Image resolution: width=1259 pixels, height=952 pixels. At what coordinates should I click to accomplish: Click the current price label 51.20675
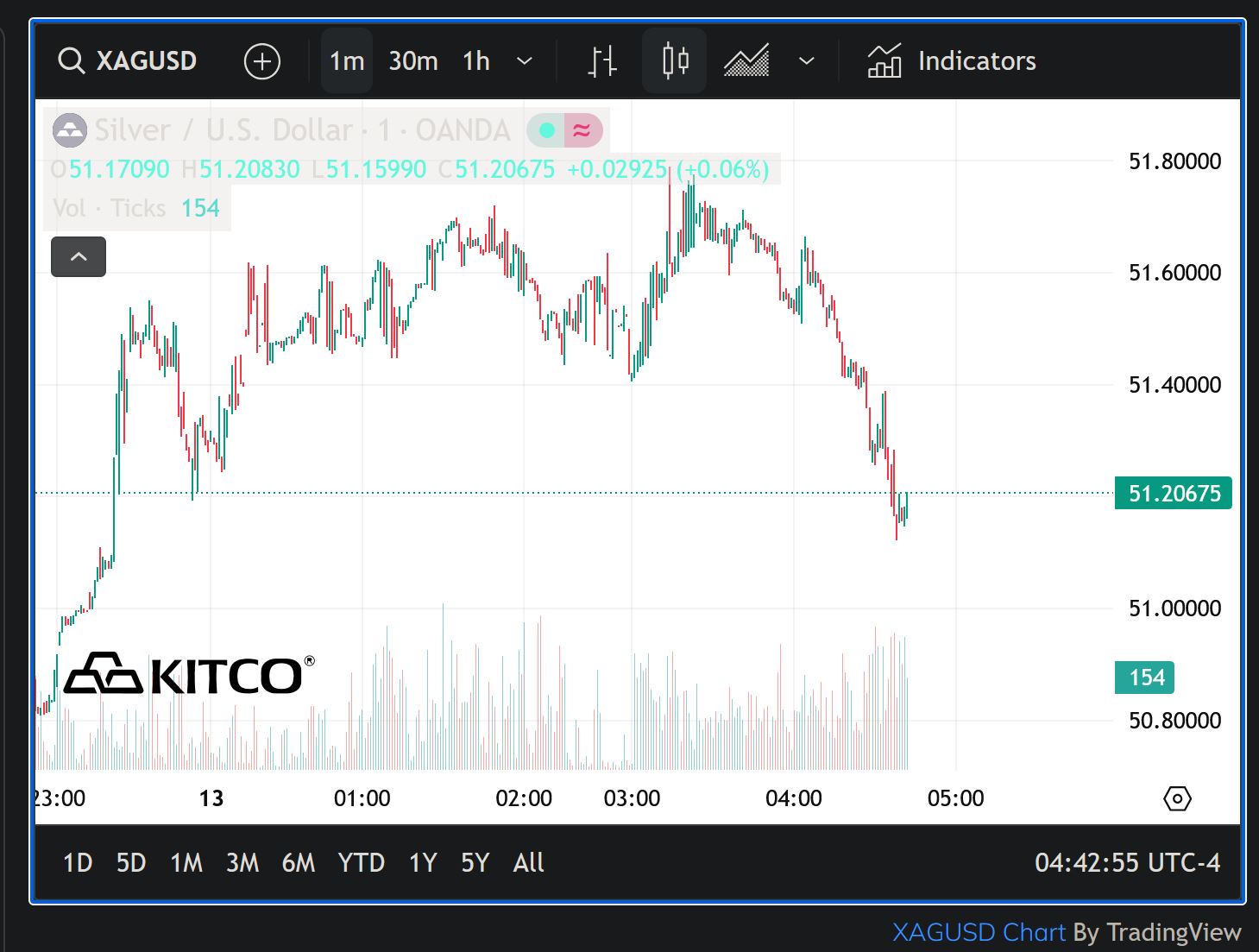(x=1174, y=493)
